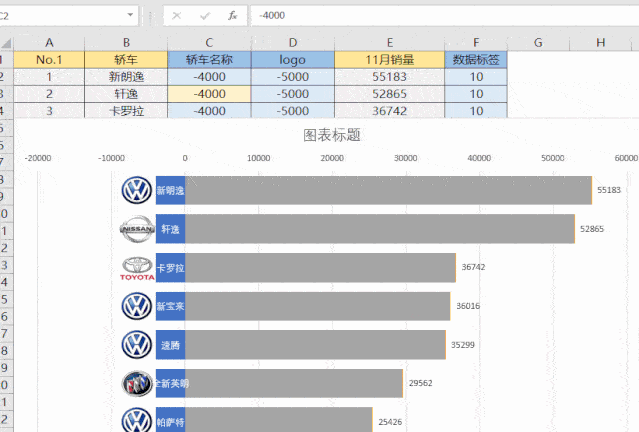Select column H header
639x432 pixels.
coord(601,42)
